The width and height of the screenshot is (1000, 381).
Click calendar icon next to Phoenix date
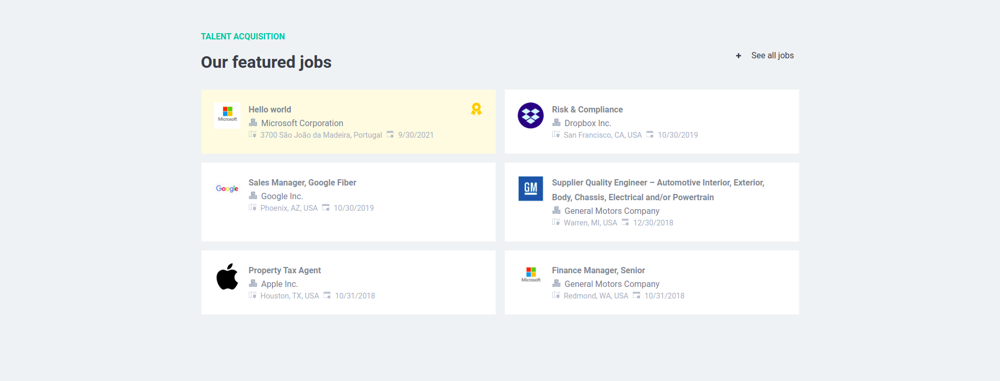point(326,208)
